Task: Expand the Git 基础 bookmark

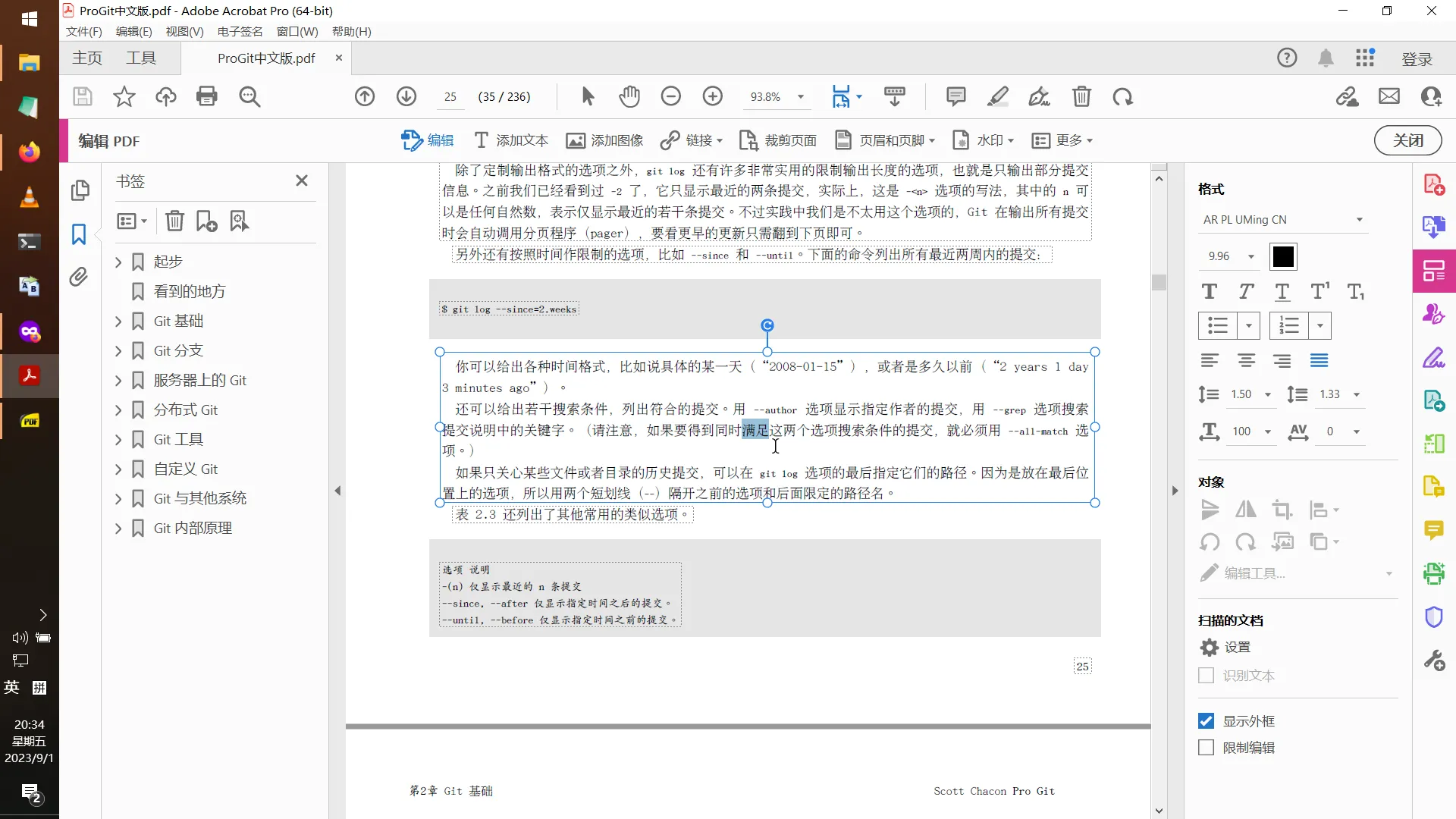Action: 118,321
